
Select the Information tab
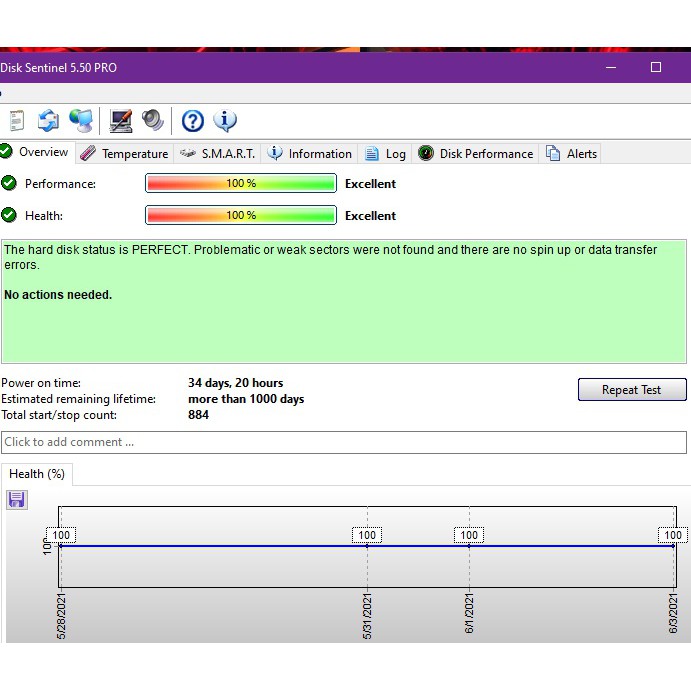pos(310,154)
